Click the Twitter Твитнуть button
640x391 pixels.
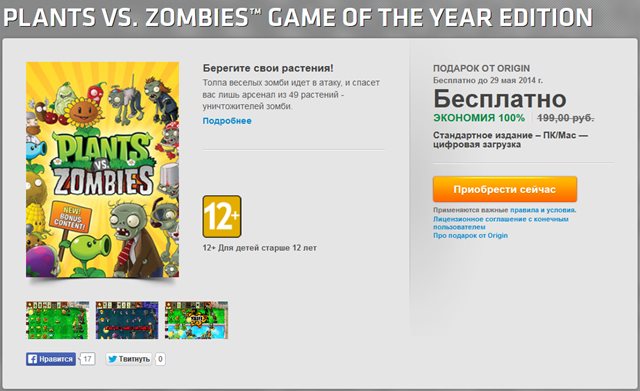pyautogui.click(x=129, y=359)
